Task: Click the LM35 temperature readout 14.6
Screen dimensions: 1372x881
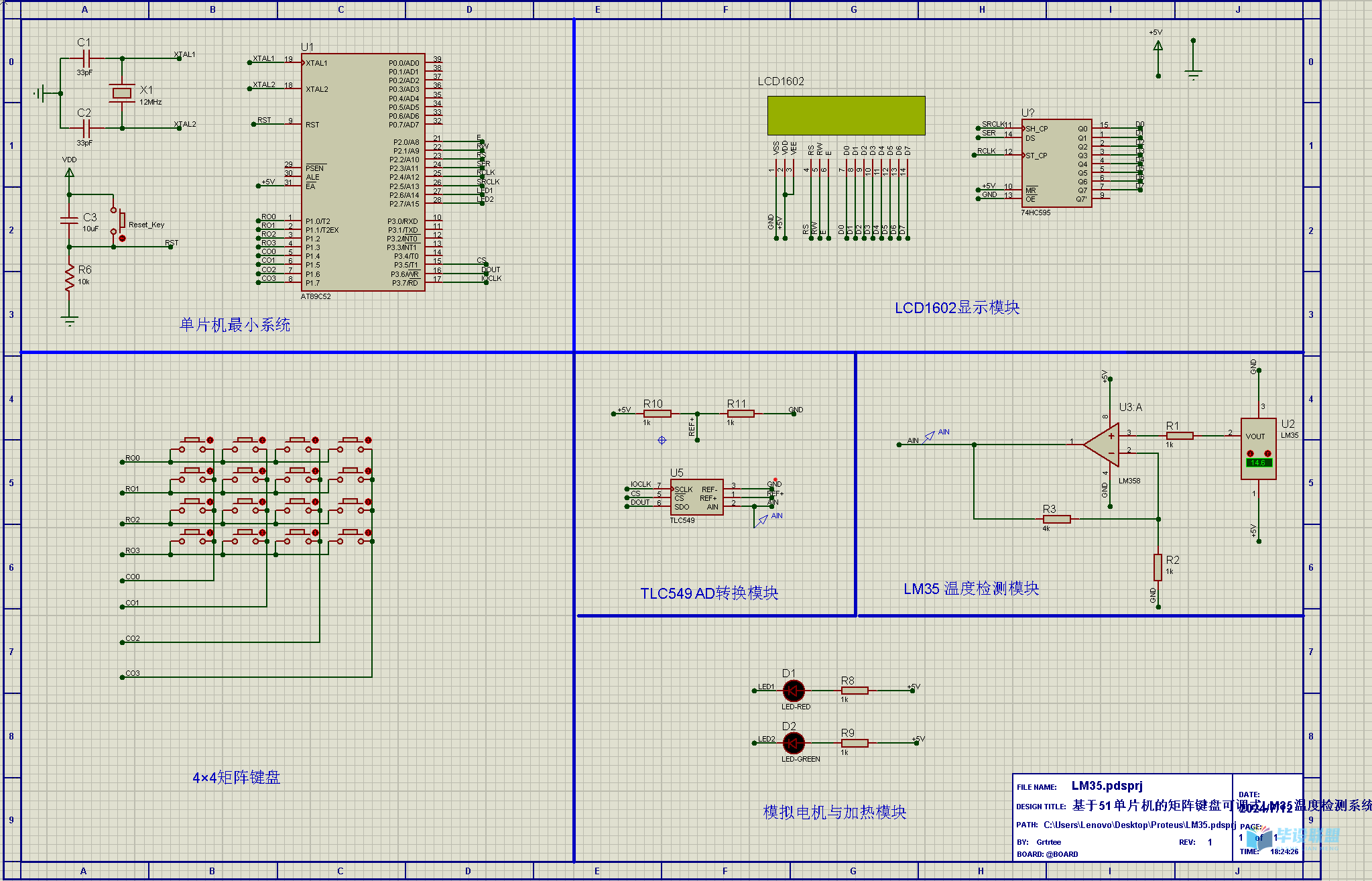Action: [x=1258, y=463]
